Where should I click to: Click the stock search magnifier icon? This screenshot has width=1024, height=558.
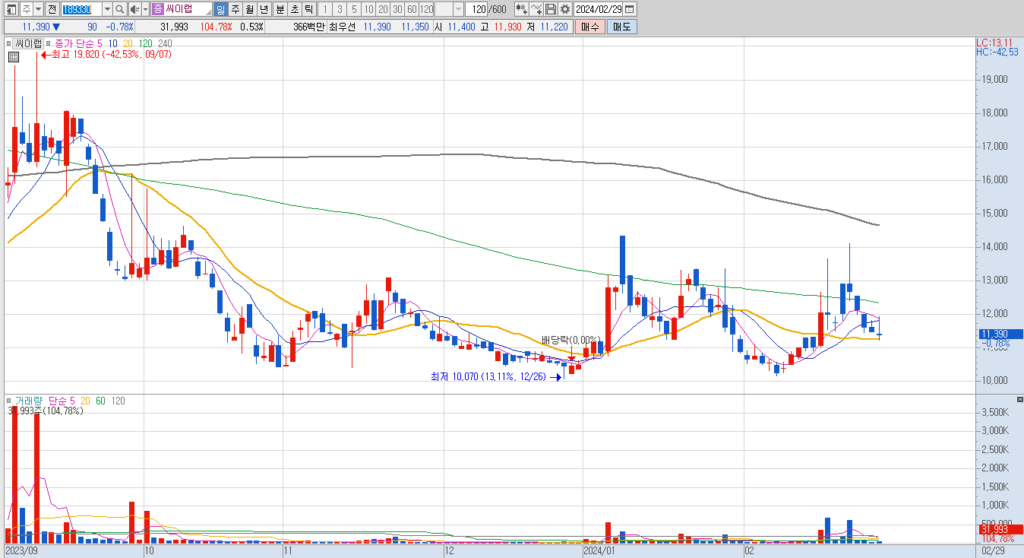120,9
